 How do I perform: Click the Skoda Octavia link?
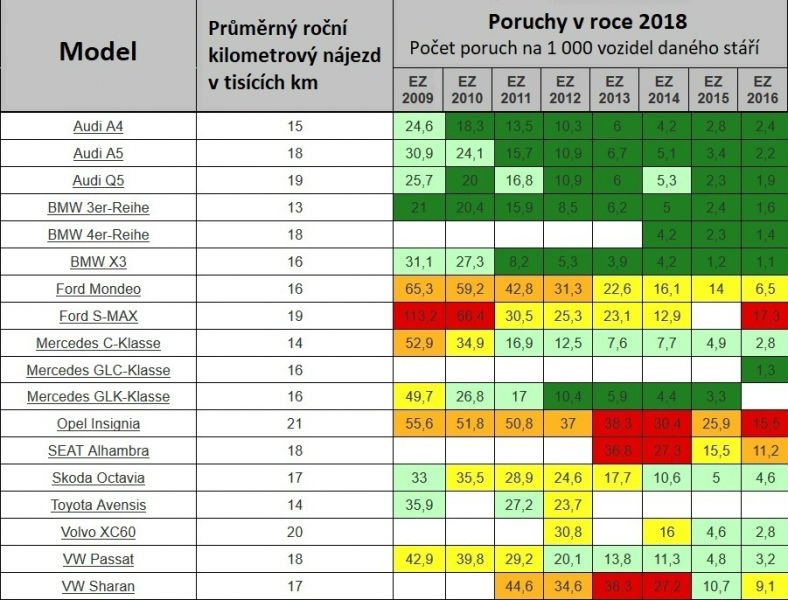pyautogui.click(x=98, y=478)
